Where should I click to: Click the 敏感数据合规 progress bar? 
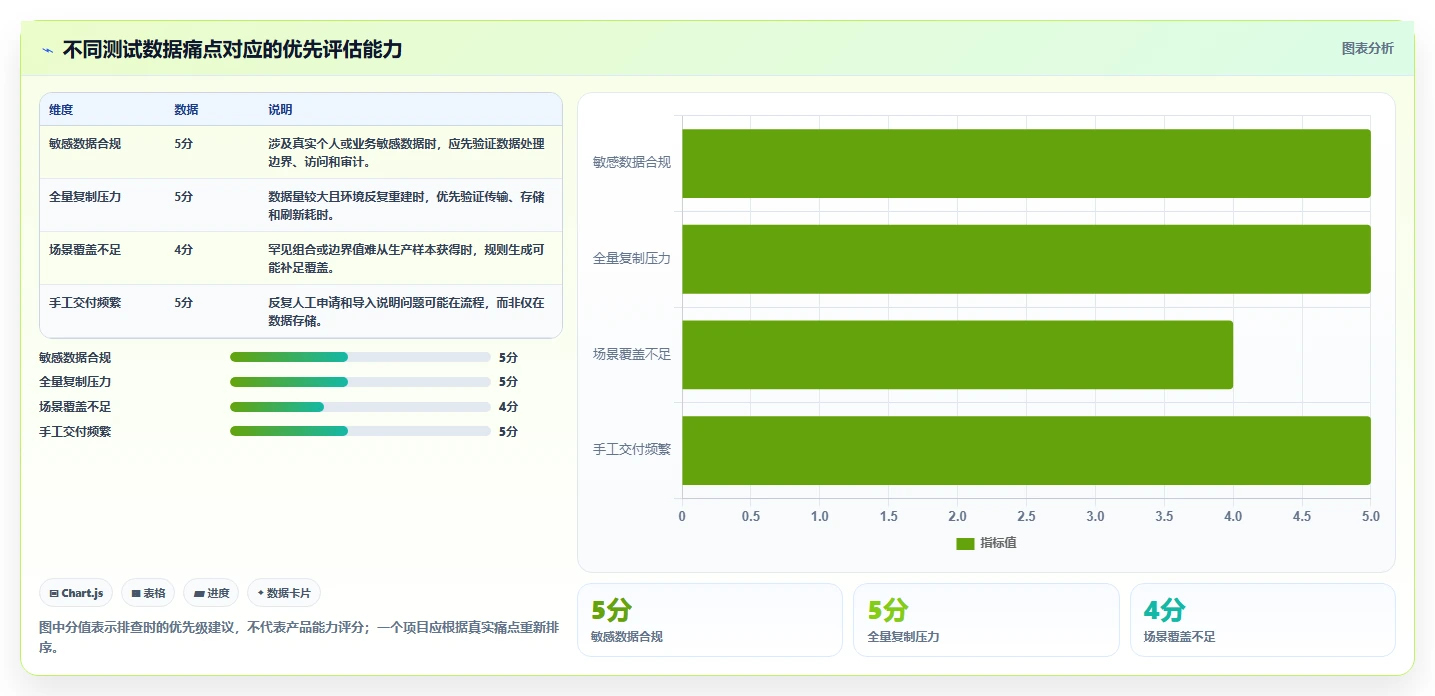click(360, 357)
